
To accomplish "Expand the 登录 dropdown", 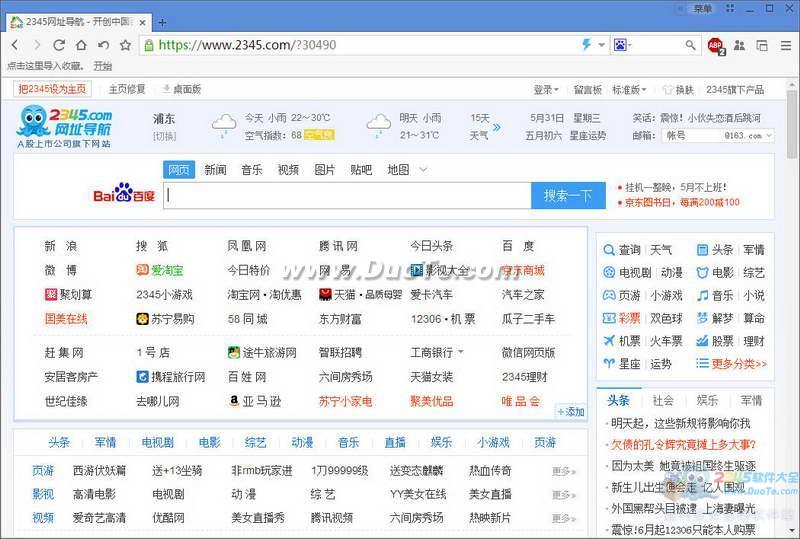I will click(x=546, y=90).
